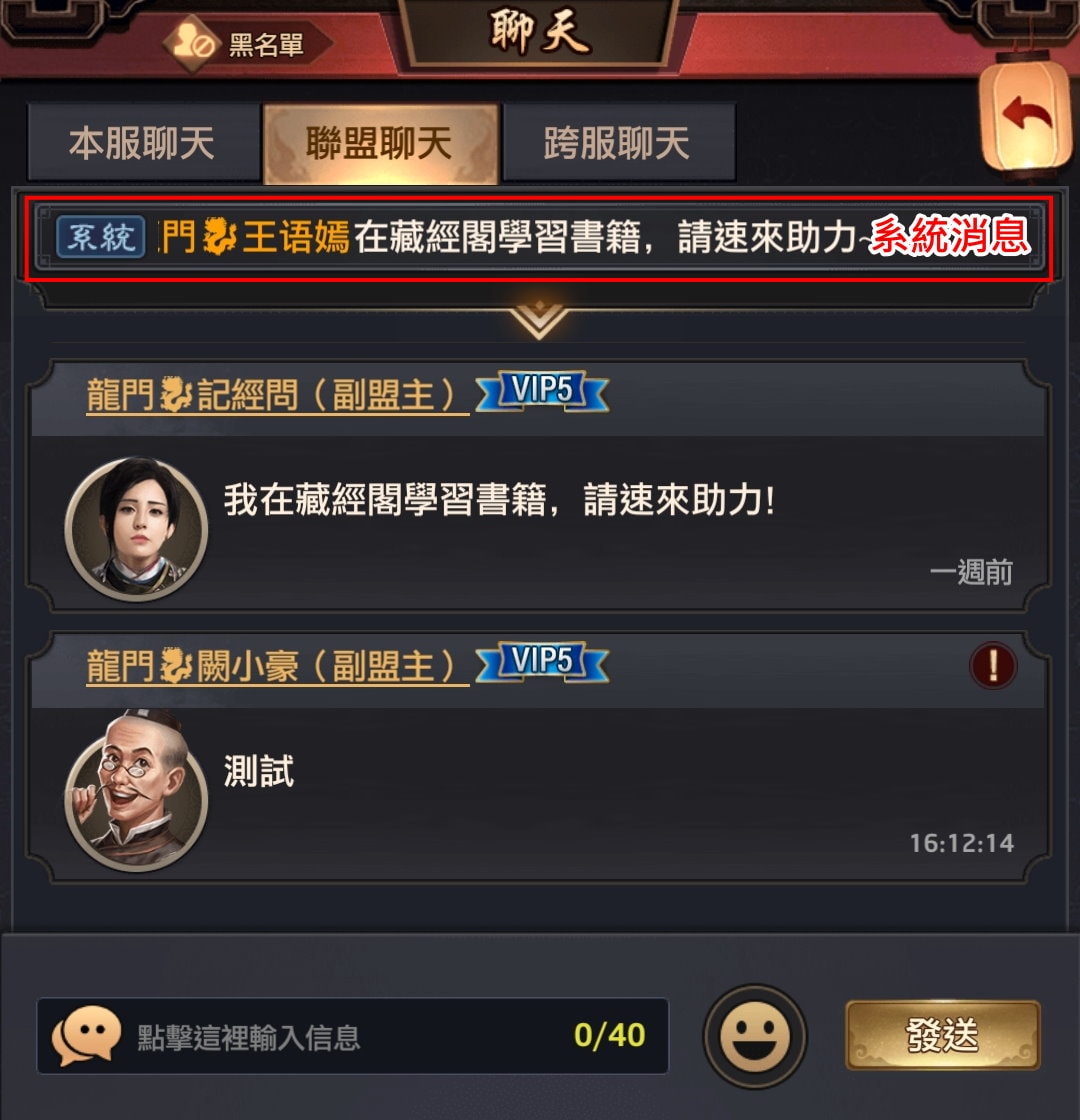
Task: View 關小豪's glasses man avatar
Action: (136, 793)
